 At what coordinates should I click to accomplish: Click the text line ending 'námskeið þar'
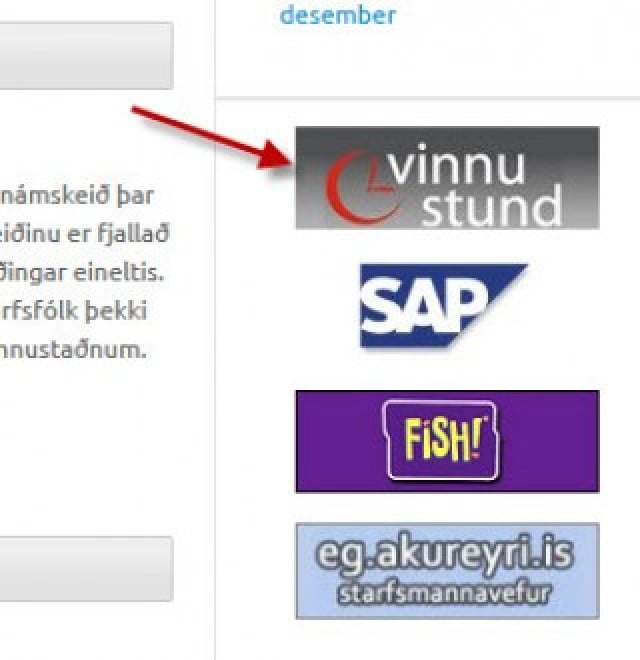click(77, 196)
